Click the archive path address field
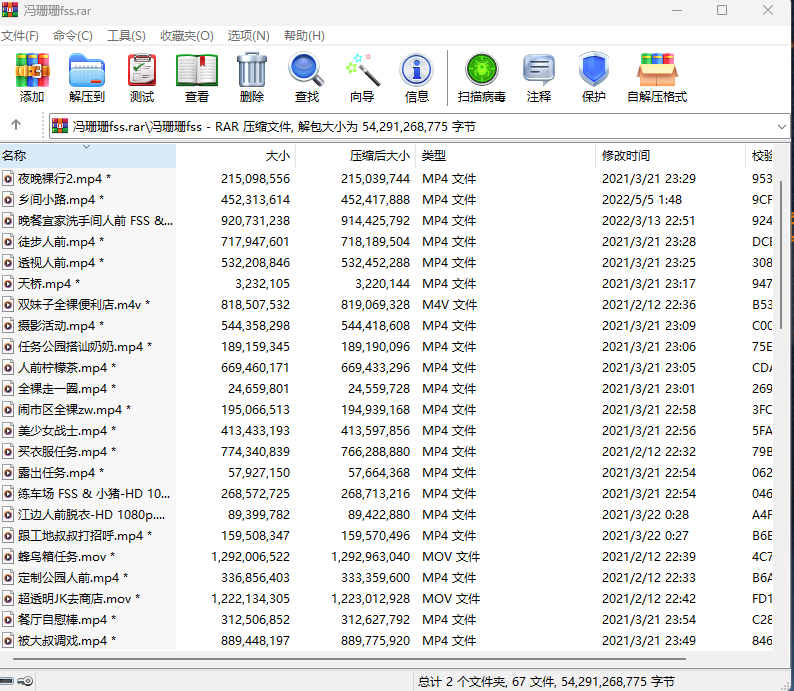 (x=419, y=127)
